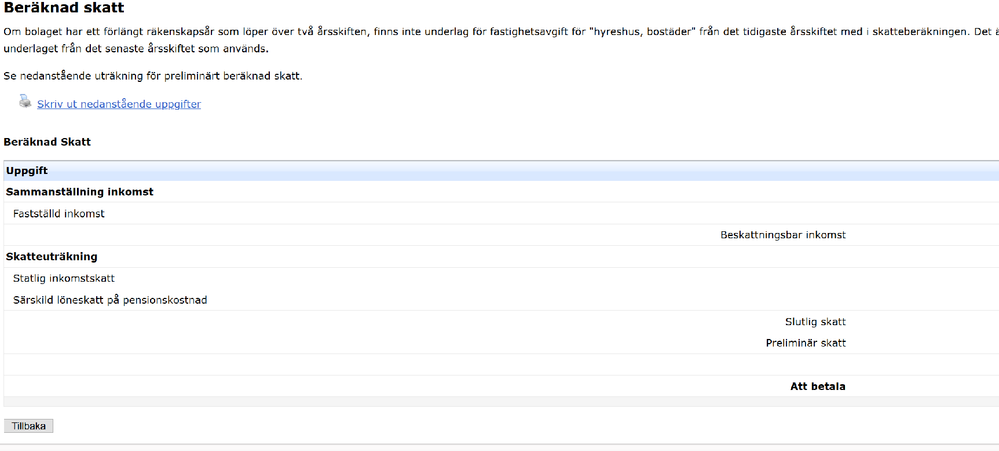The height and width of the screenshot is (451, 999).
Task: Click the 'Preliminär skatt' label
Action: click(806, 343)
